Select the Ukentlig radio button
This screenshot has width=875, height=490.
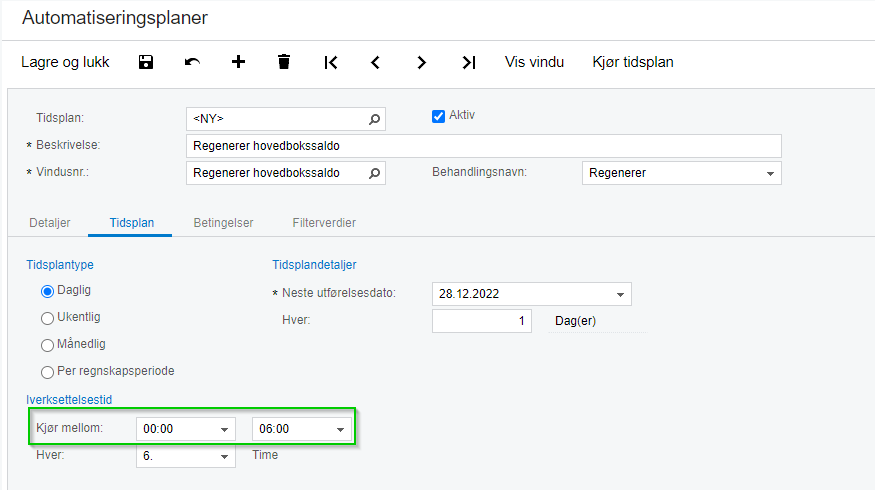pos(47,318)
